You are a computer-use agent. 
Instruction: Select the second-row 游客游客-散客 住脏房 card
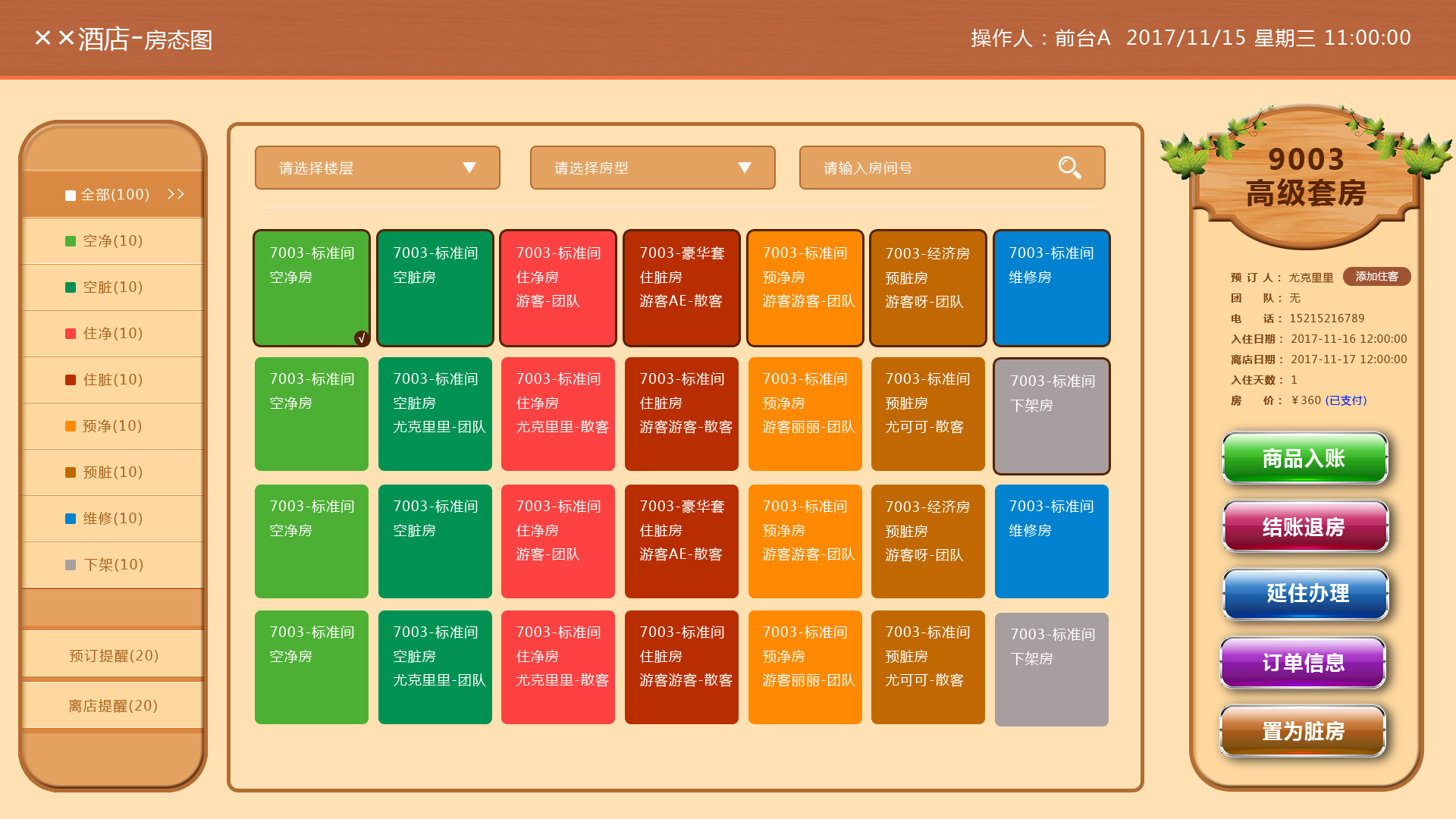681,414
